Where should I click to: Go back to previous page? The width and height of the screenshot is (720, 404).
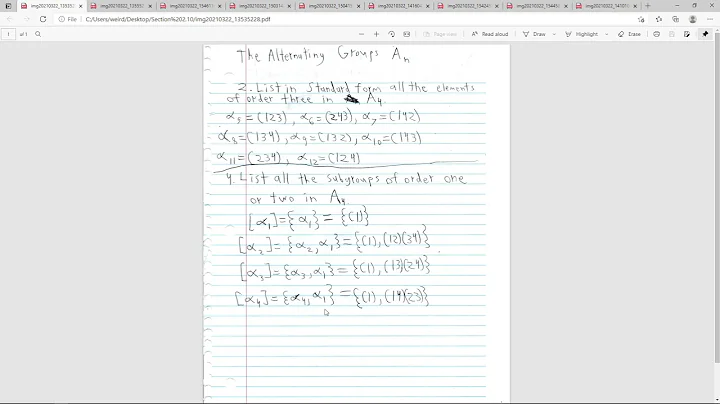tap(10, 19)
